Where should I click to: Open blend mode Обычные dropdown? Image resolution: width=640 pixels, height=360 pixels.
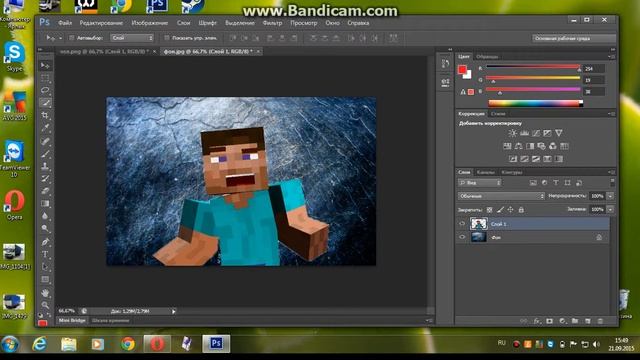[x=501, y=196]
